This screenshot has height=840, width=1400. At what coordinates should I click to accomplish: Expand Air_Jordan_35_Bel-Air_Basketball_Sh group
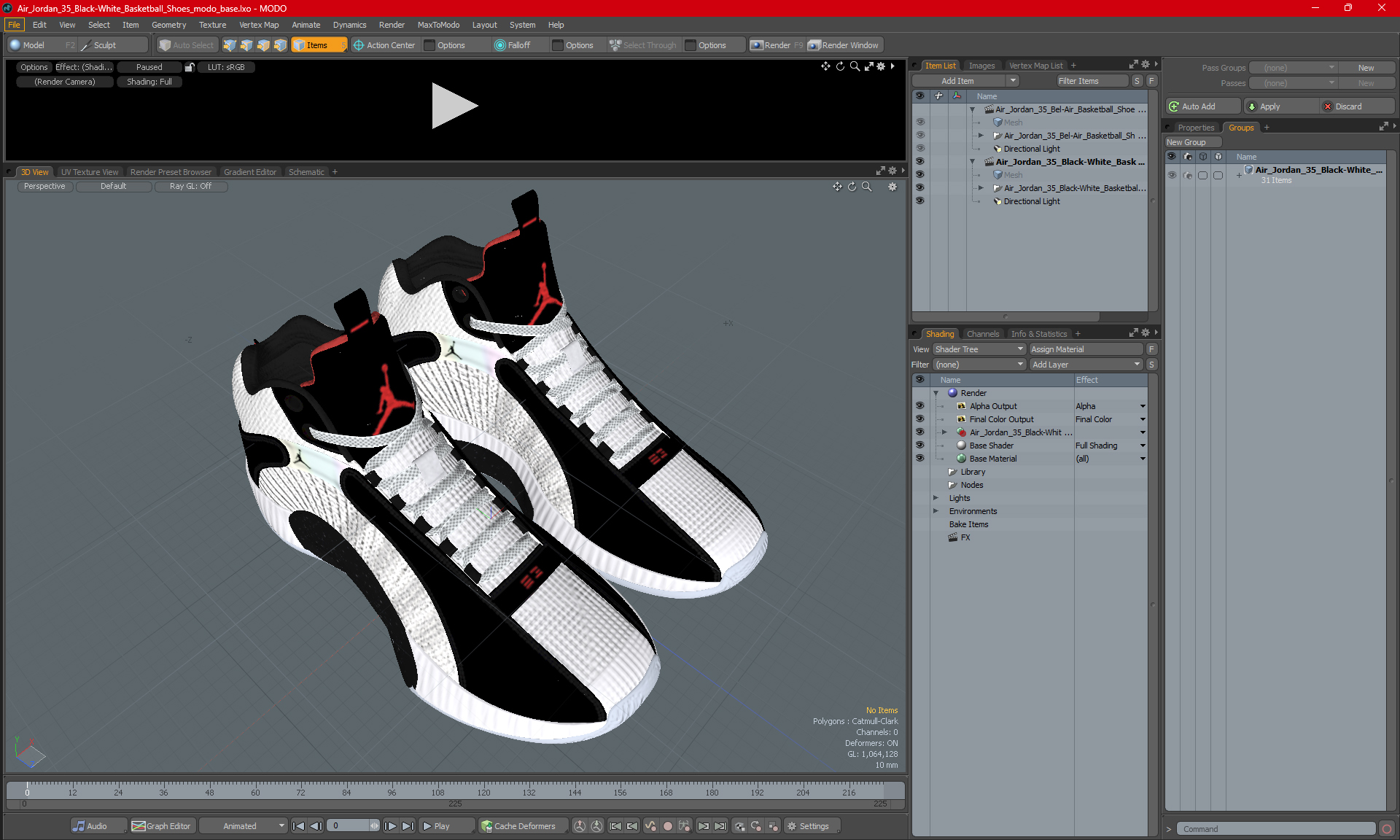[x=981, y=136]
